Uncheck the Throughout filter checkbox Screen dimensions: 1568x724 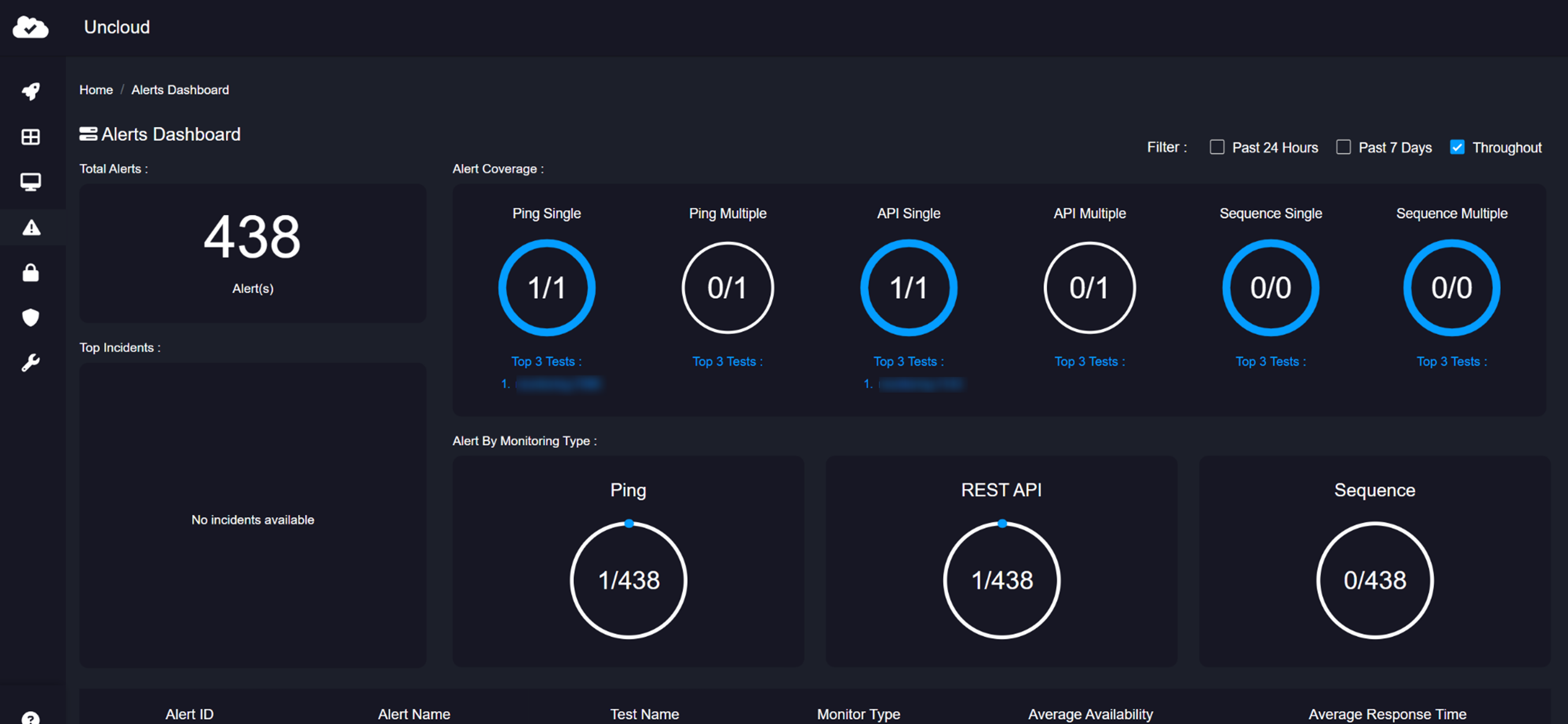pyautogui.click(x=1457, y=148)
